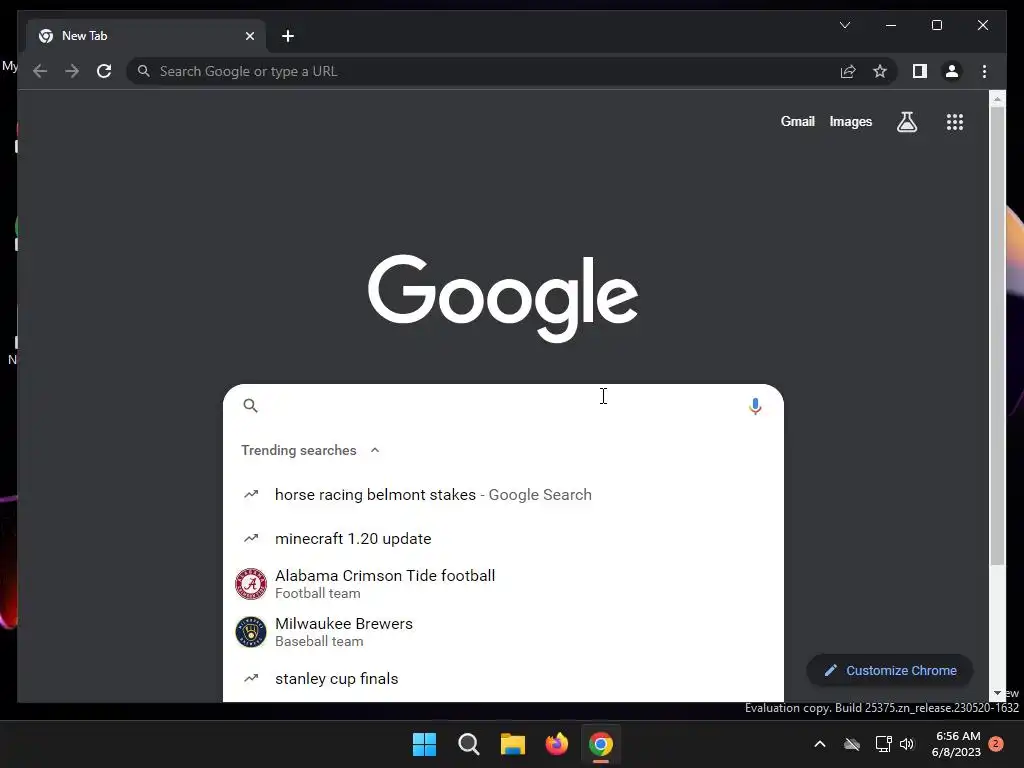
Task: Reload the page with the refresh icon
Action: pyautogui.click(x=104, y=71)
